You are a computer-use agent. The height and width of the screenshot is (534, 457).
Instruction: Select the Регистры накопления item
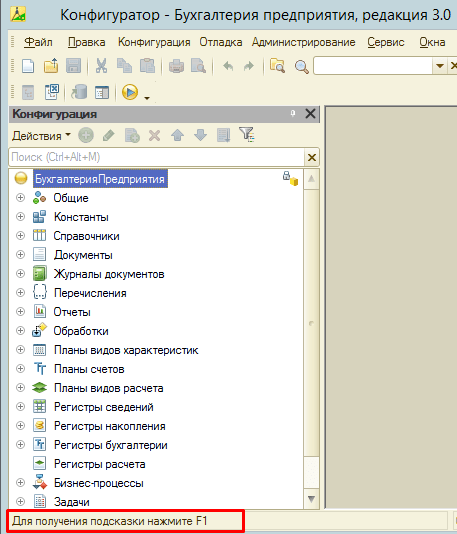tap(110, 426)
